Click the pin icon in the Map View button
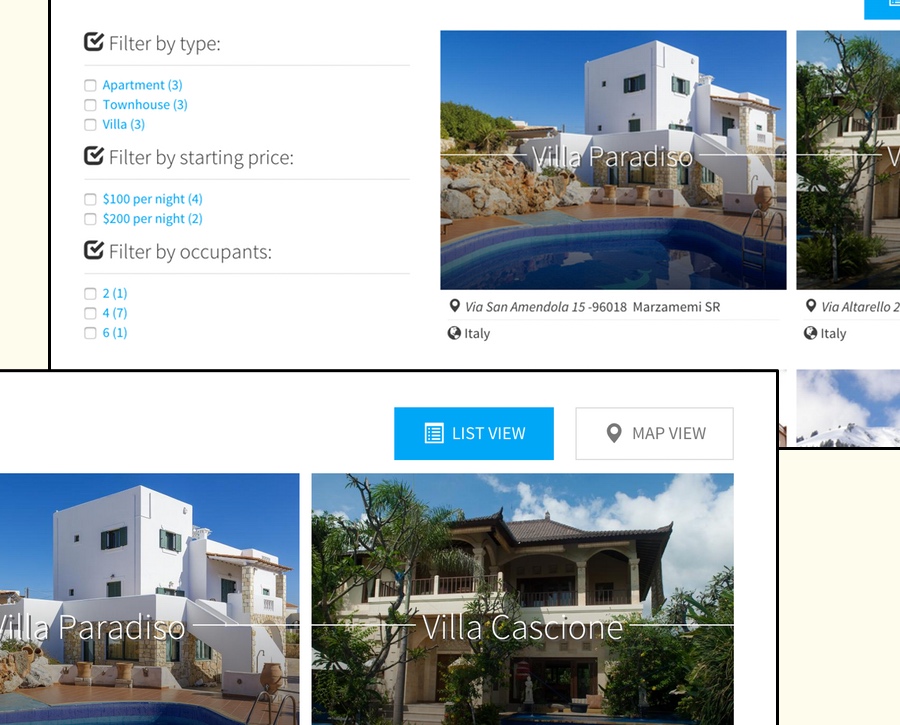The image size is (900, 725). coord(614,433)
